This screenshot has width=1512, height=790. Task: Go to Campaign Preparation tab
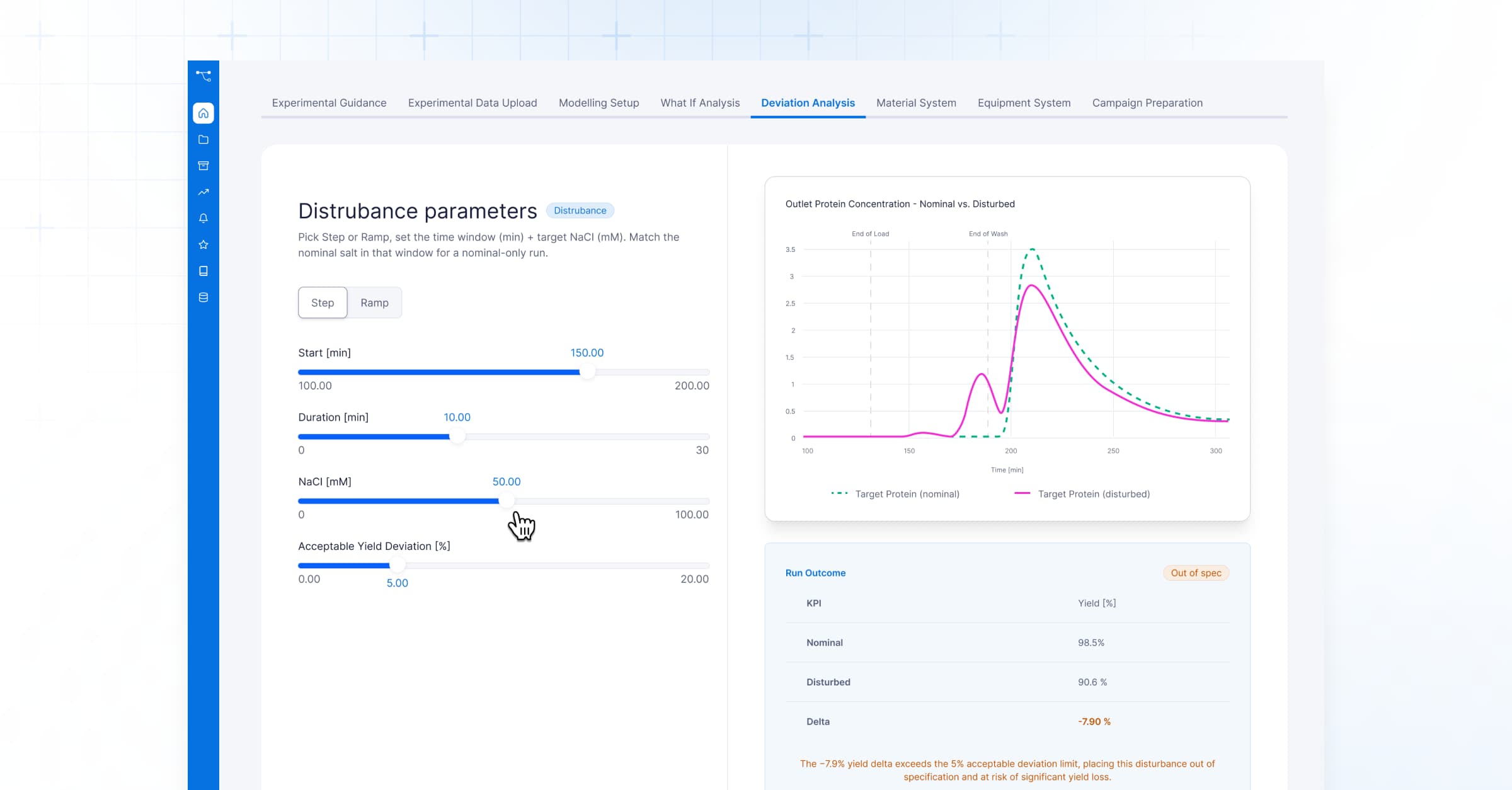point(1147,103)
